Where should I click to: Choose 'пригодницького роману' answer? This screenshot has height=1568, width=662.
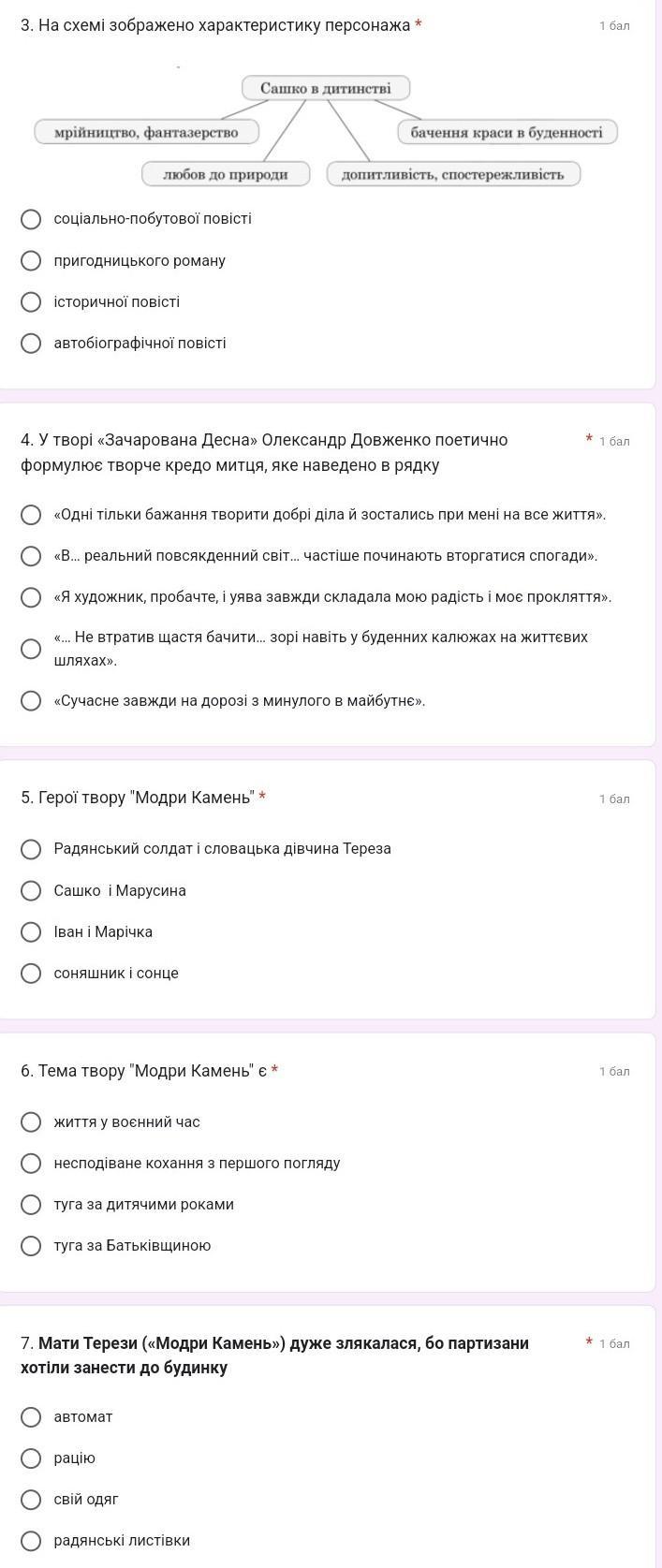(x=31, y=260)
